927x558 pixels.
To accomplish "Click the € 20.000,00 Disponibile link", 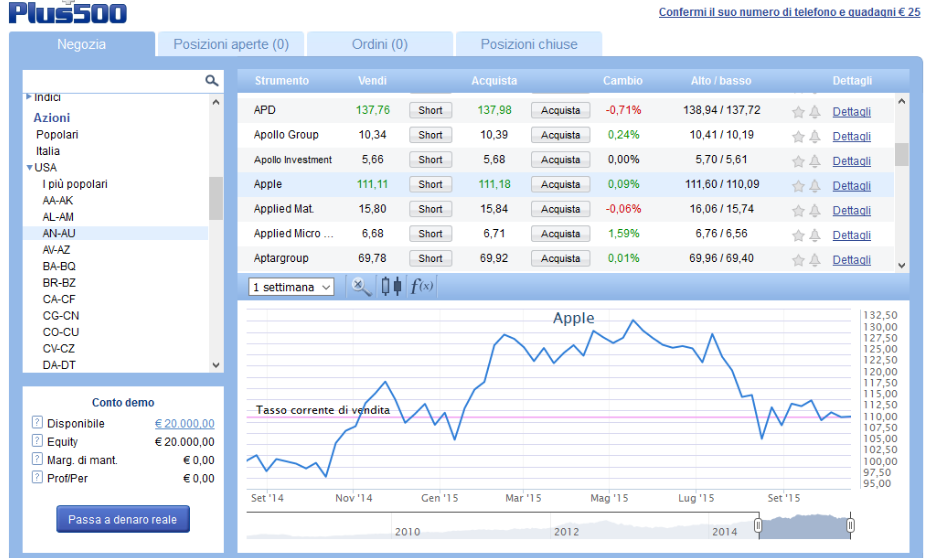I will 184,423.
